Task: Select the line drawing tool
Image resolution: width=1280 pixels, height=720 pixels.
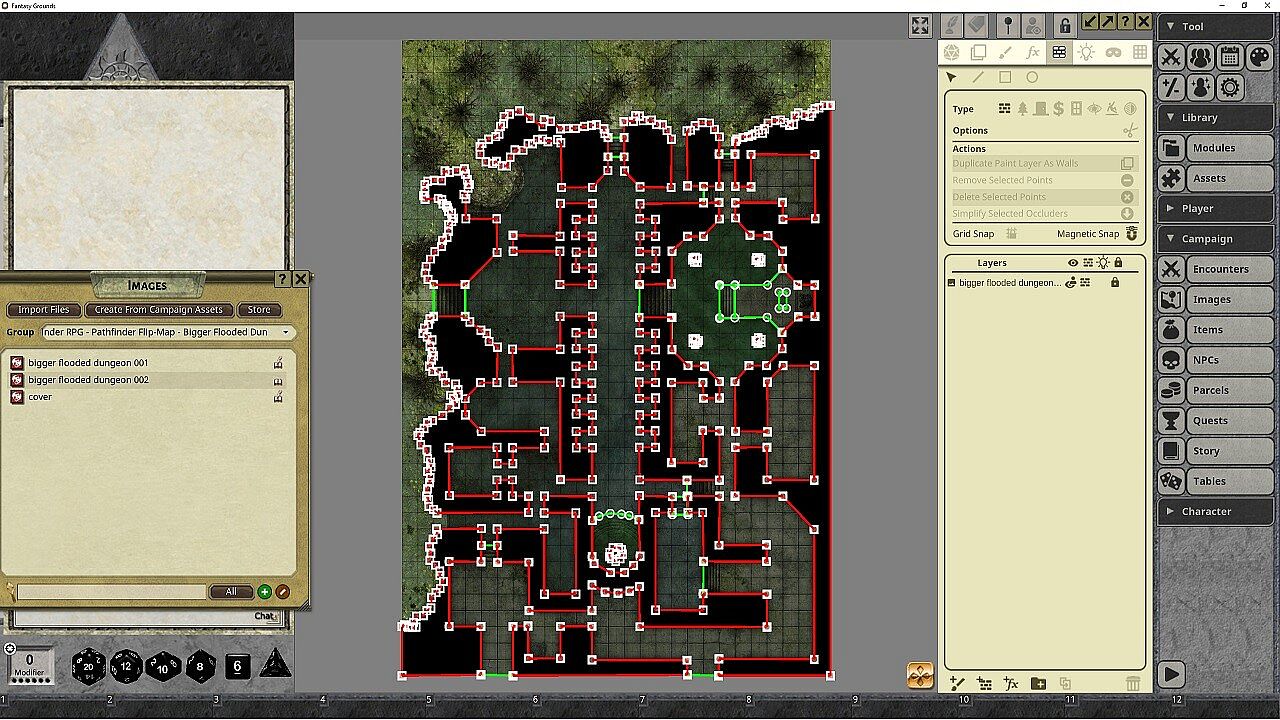Action: (978, 77)
